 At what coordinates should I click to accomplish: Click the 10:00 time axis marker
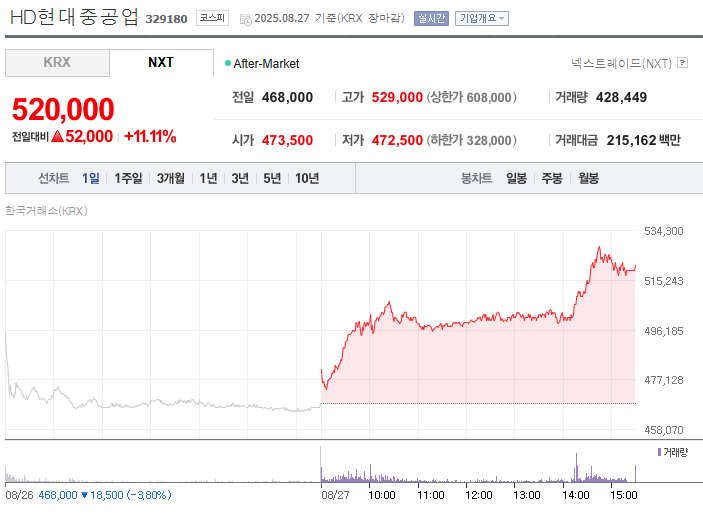click(x=382, y=495)
